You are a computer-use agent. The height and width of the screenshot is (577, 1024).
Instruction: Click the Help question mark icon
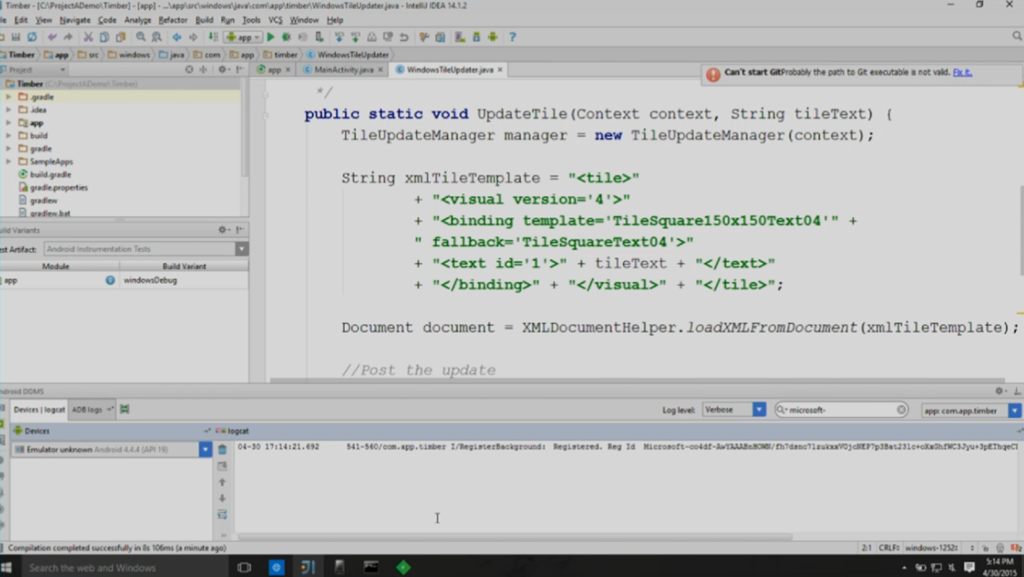[513, 37]
